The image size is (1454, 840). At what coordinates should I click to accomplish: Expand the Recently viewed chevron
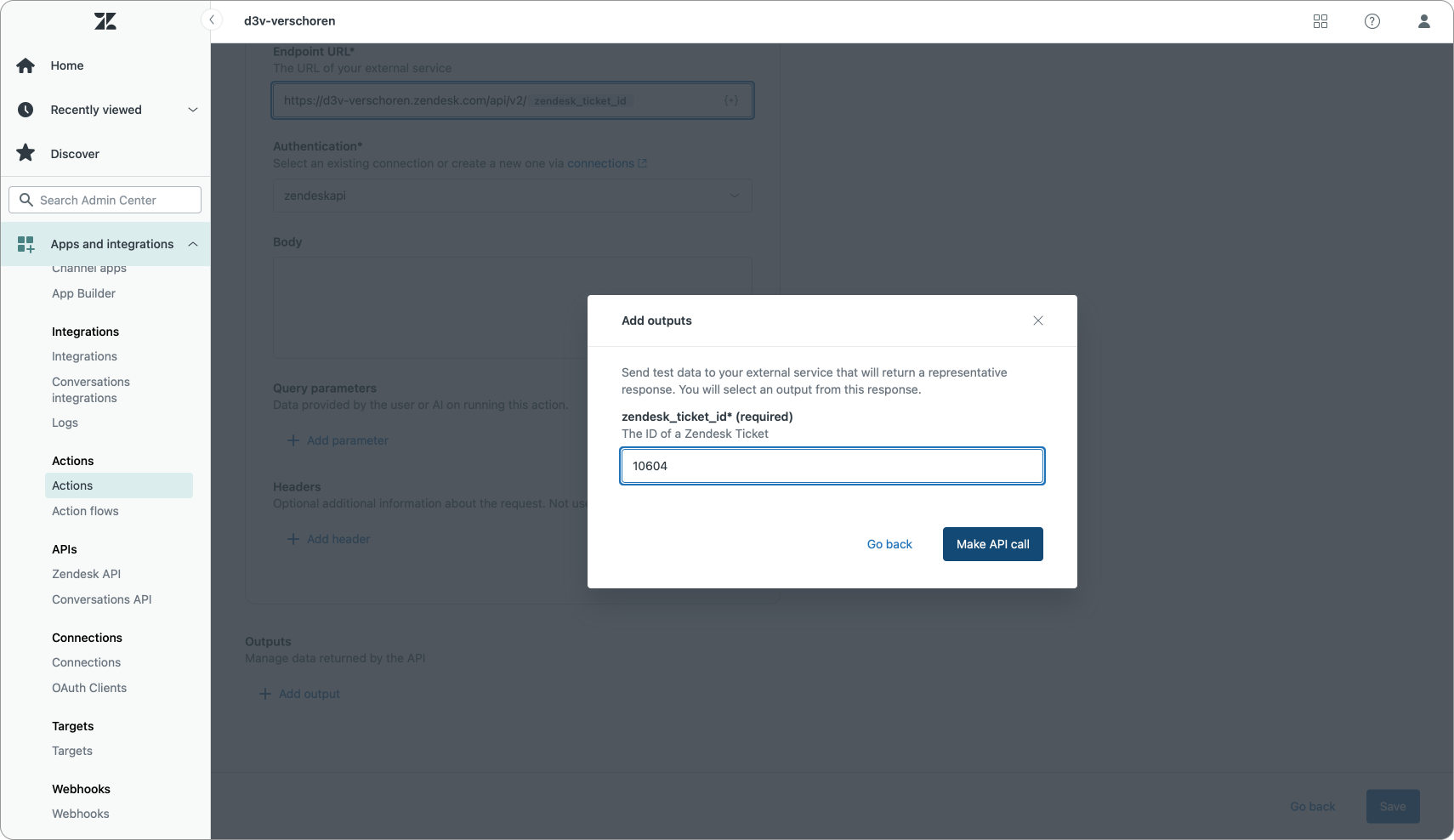pyautogui.click(x=193, y=110)
